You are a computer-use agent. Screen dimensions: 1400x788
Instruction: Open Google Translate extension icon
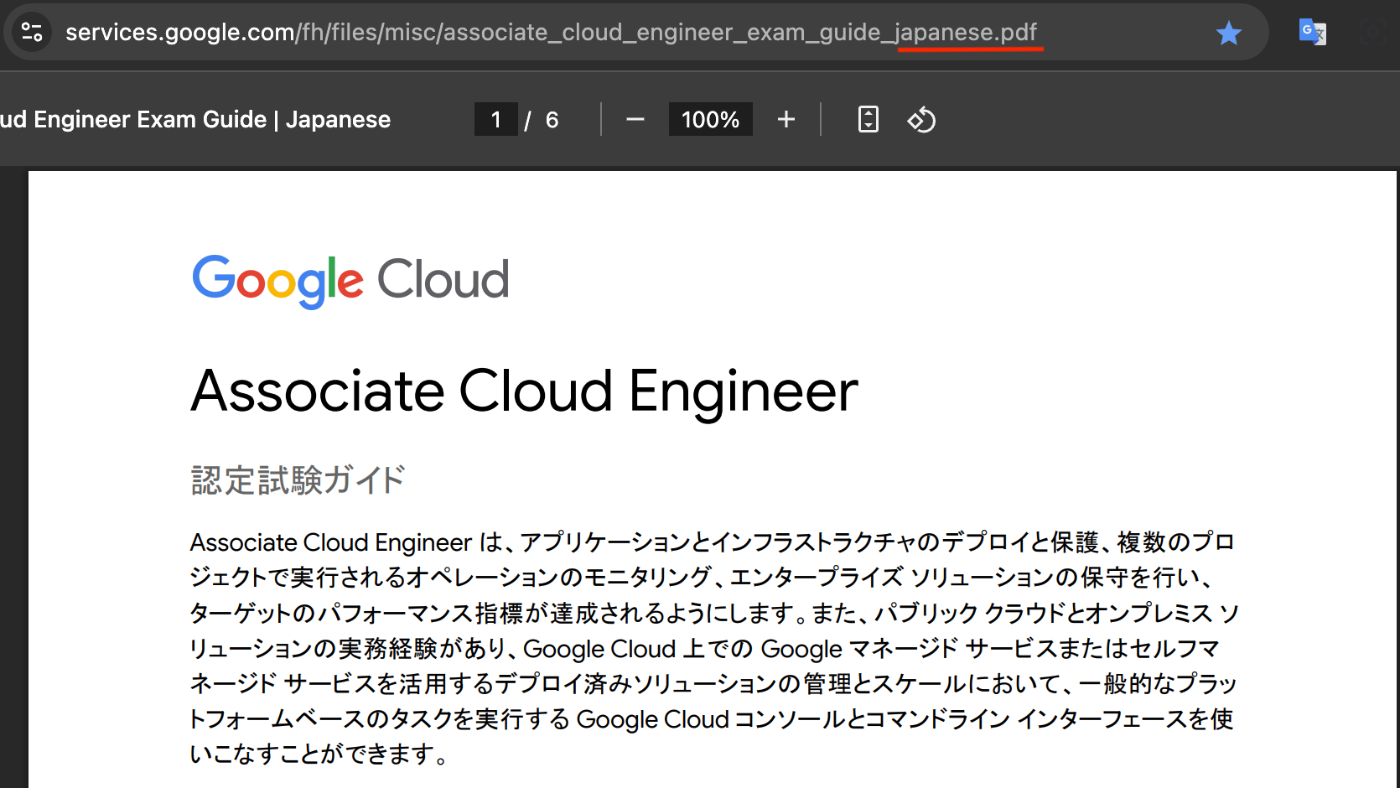1311,32
